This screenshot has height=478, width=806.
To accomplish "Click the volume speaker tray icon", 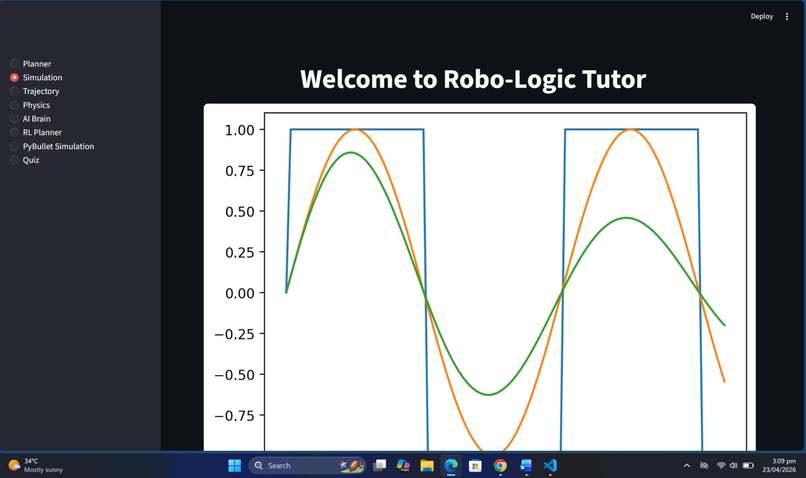I will tap(734, 466).
